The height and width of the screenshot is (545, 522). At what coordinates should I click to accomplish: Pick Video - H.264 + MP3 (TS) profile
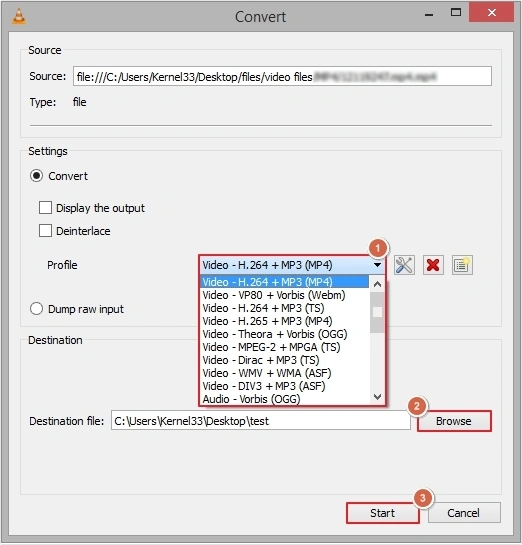pyautogui.click(x=284, y=308)
